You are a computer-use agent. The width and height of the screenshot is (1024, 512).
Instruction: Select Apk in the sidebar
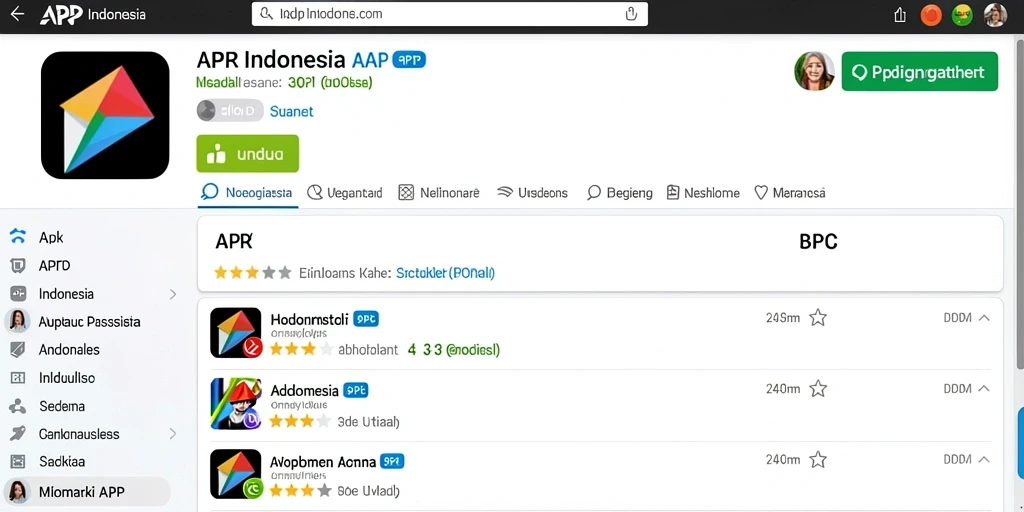pos(51,238)
